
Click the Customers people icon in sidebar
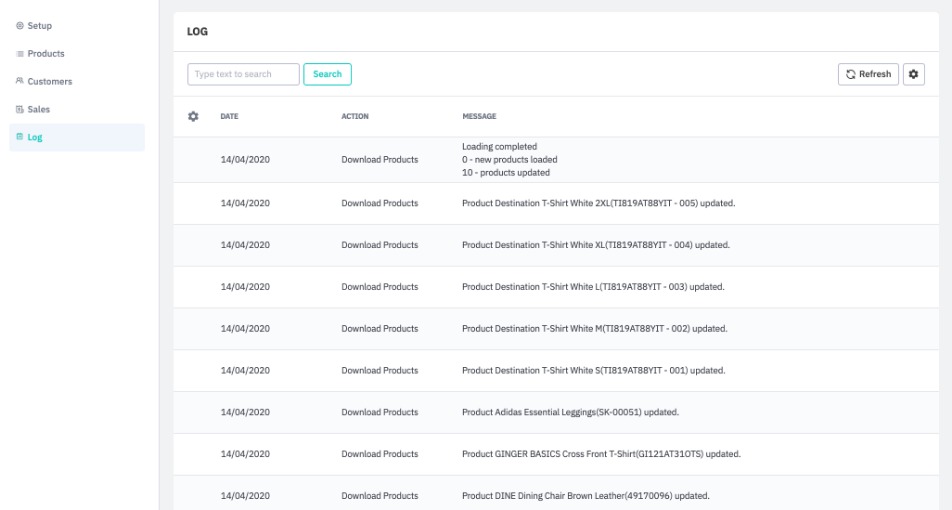click(16, 81)
